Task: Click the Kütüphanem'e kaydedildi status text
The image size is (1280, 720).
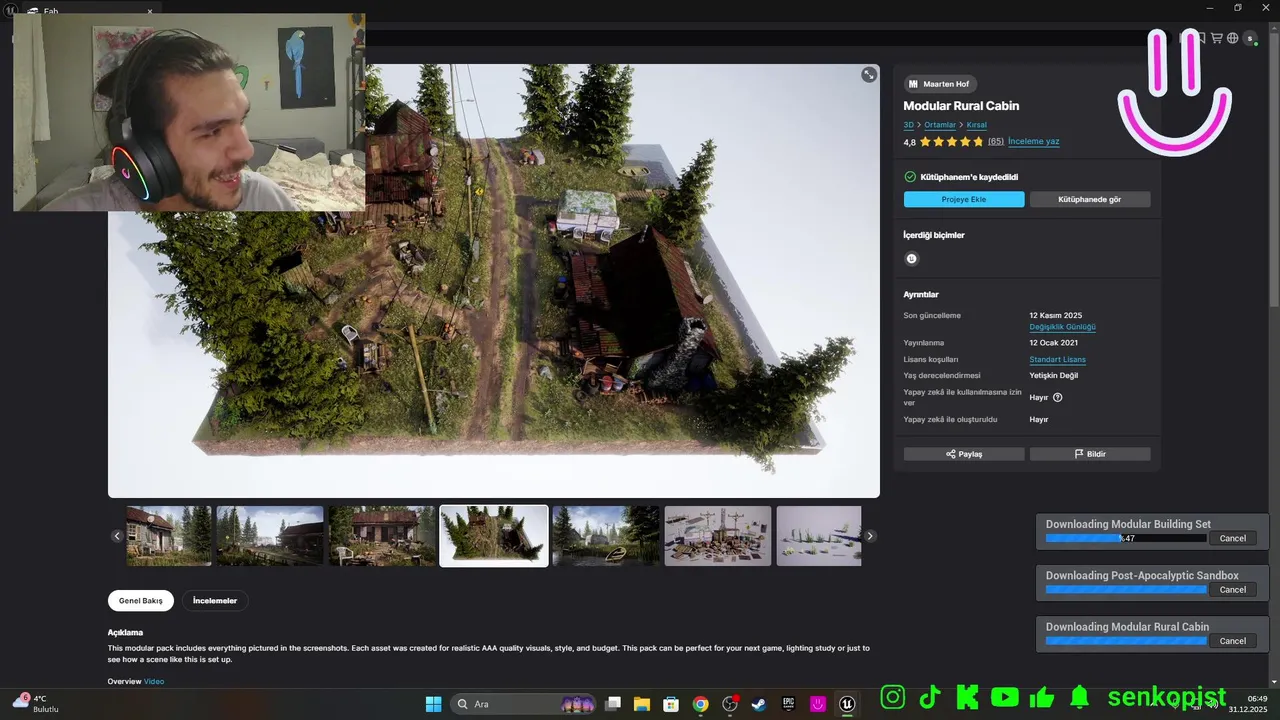Action: coord(969,177)
